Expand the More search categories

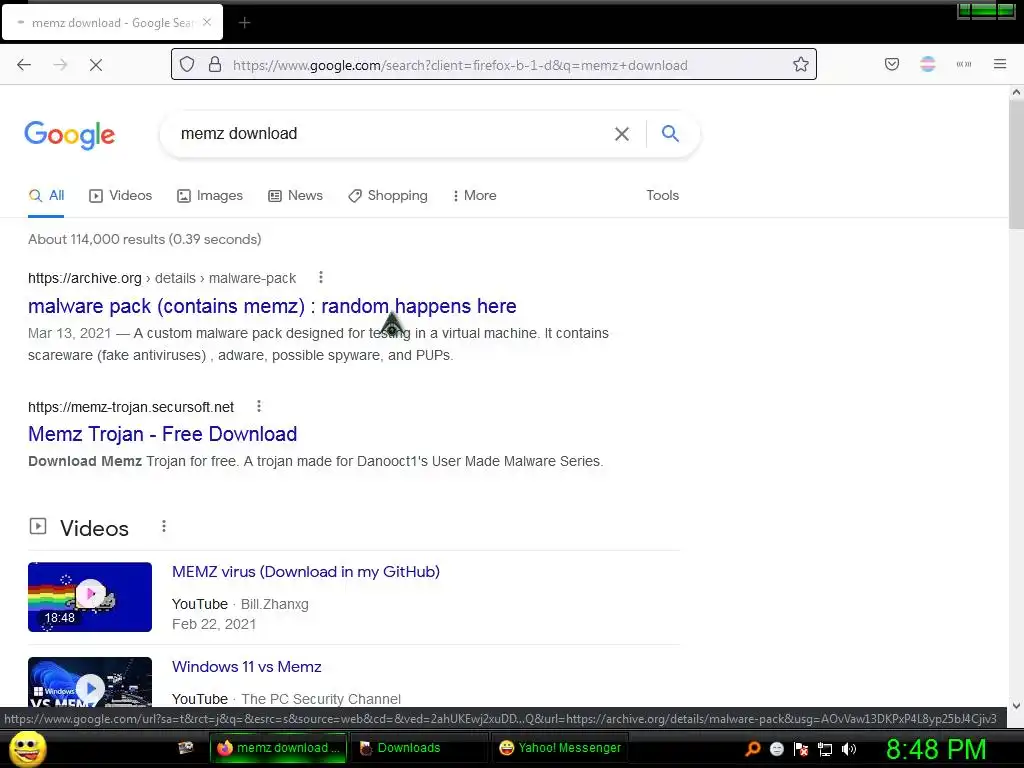(x=475, y=195)
